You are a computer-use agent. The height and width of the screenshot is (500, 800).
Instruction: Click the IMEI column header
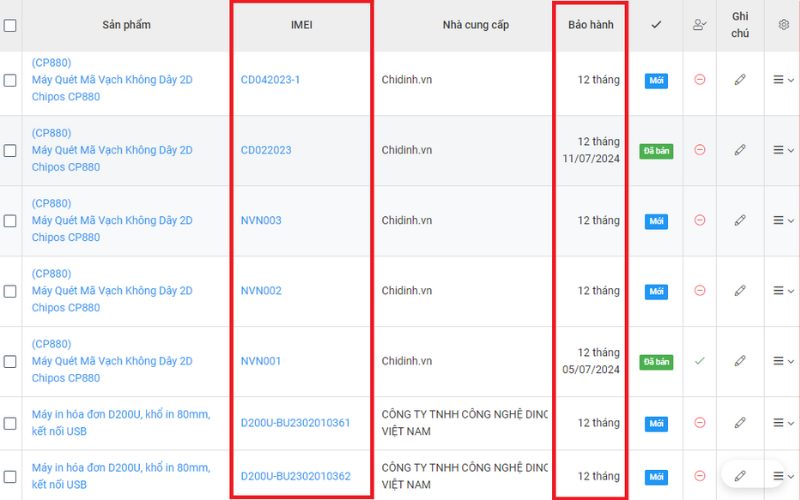301,25
